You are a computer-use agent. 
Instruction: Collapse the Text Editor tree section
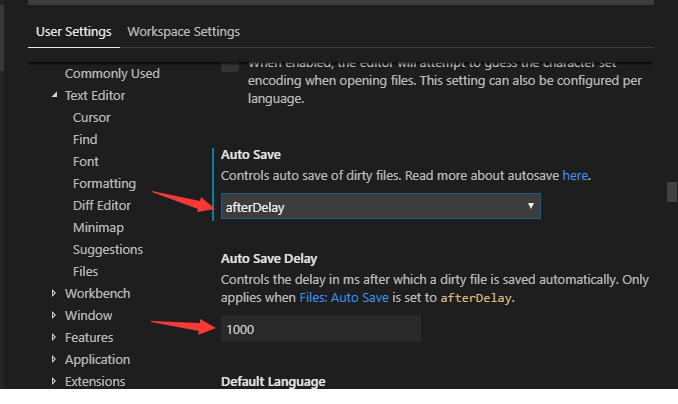(55, 96)
